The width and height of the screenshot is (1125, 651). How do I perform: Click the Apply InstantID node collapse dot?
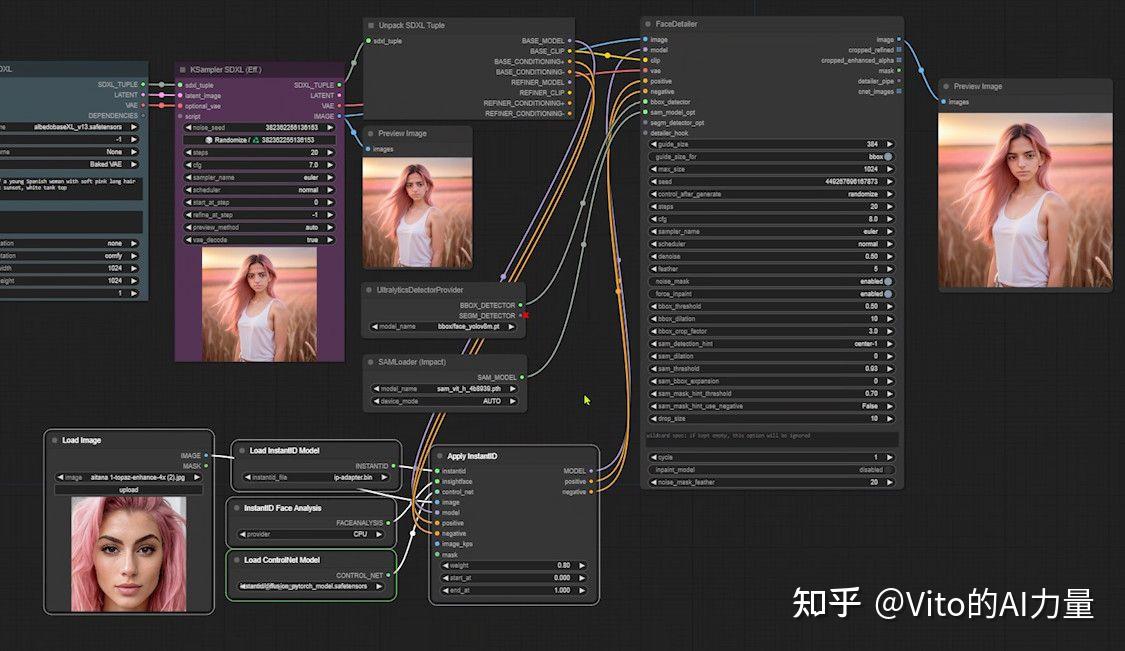pyautogui.click(x=439, y=456)
